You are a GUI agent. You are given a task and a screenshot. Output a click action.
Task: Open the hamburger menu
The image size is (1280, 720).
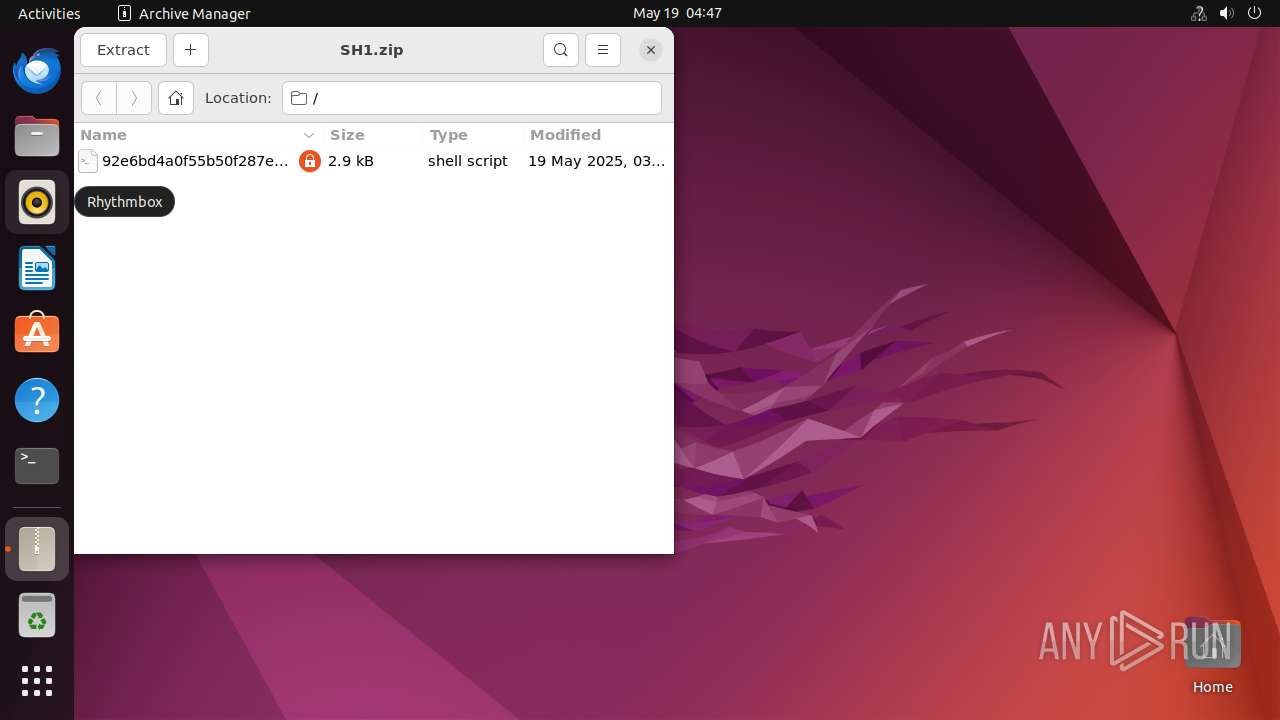click(603, 50)
